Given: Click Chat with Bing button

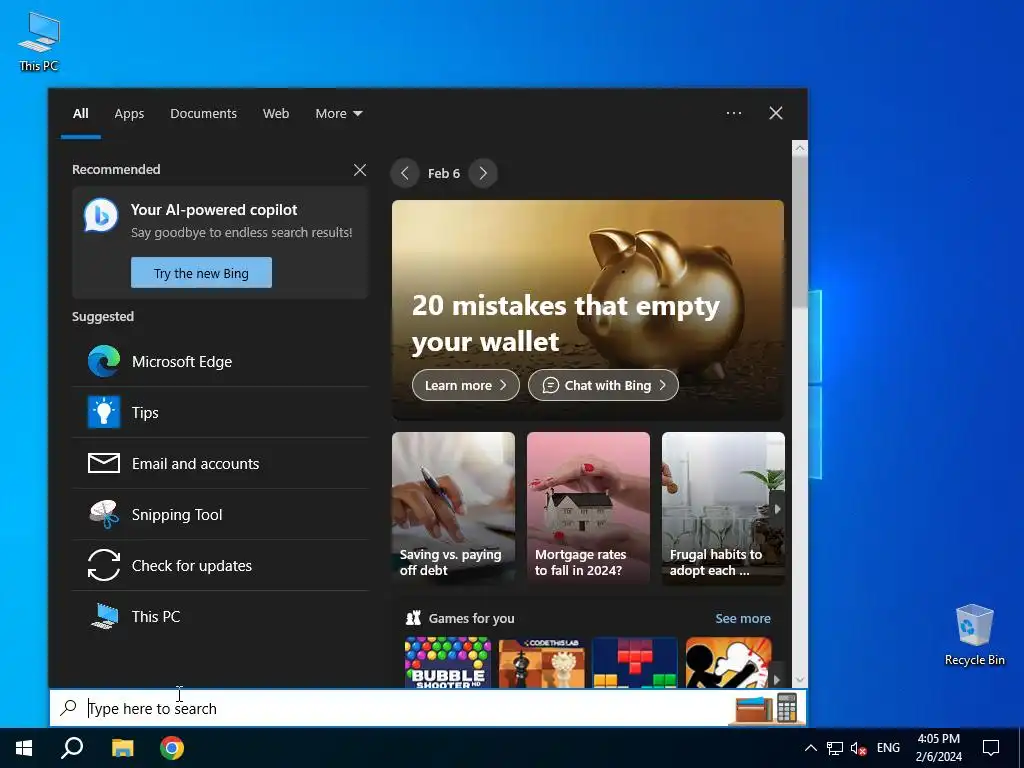Looking at the screenshot, I should [x=603, y=385].
